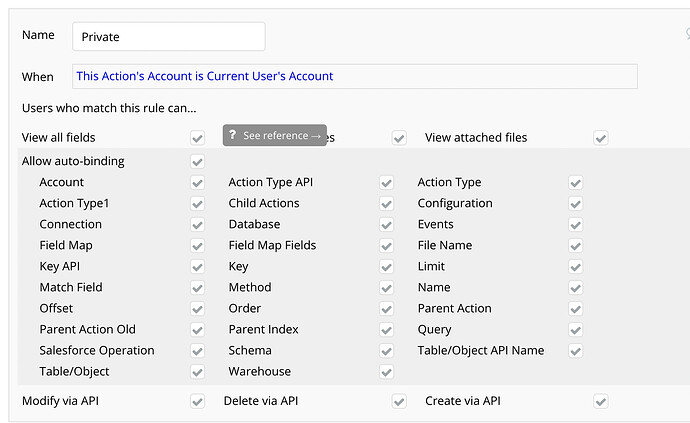This screenshot has width=690, height=423.
Task: Toggle the Parent Index checkbox
Action: pos(386,330)
